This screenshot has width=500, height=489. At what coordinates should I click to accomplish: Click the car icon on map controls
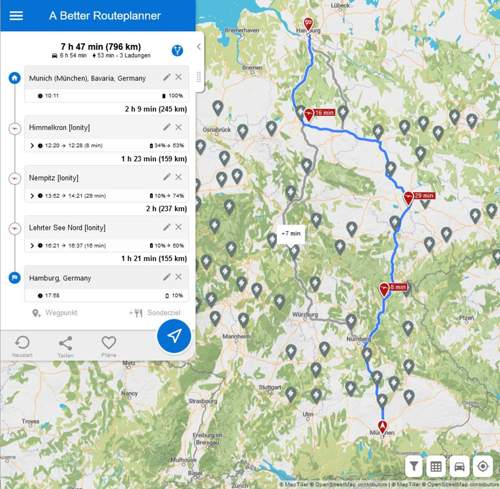(x=459, y=466)
